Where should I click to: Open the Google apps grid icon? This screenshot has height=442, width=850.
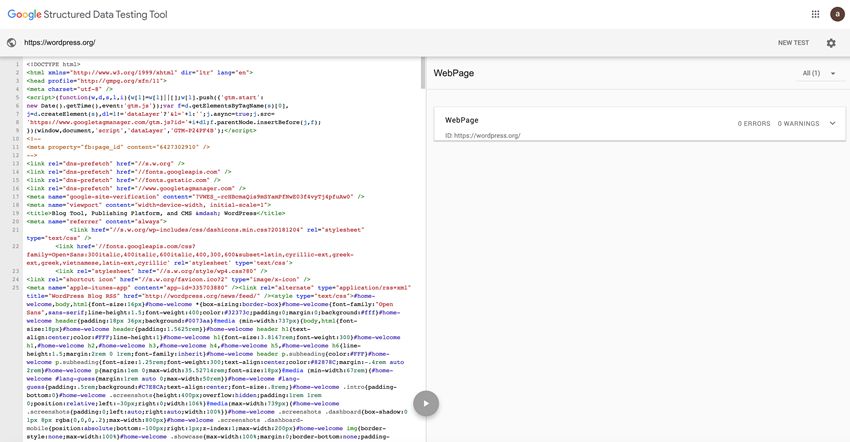point(815,14)
